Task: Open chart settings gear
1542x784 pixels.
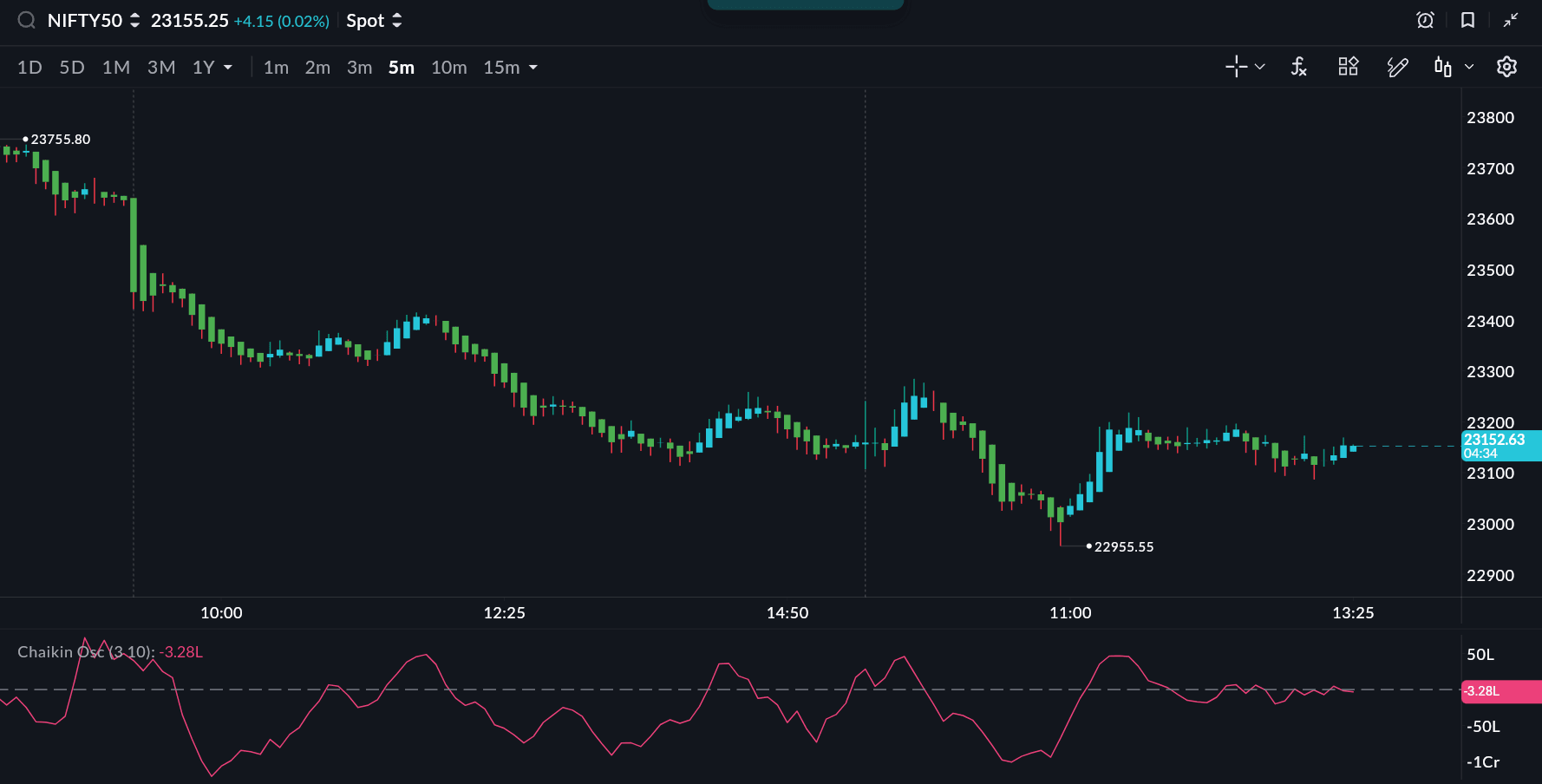Action: pos(1506,67)
